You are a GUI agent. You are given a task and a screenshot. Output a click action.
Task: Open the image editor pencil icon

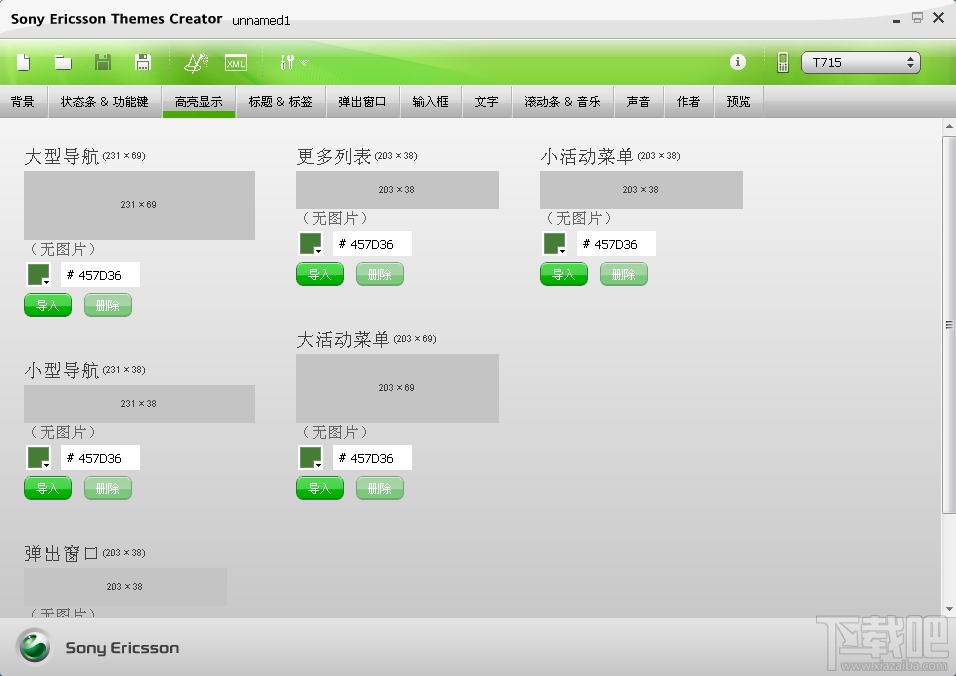(x=196, y=62)
